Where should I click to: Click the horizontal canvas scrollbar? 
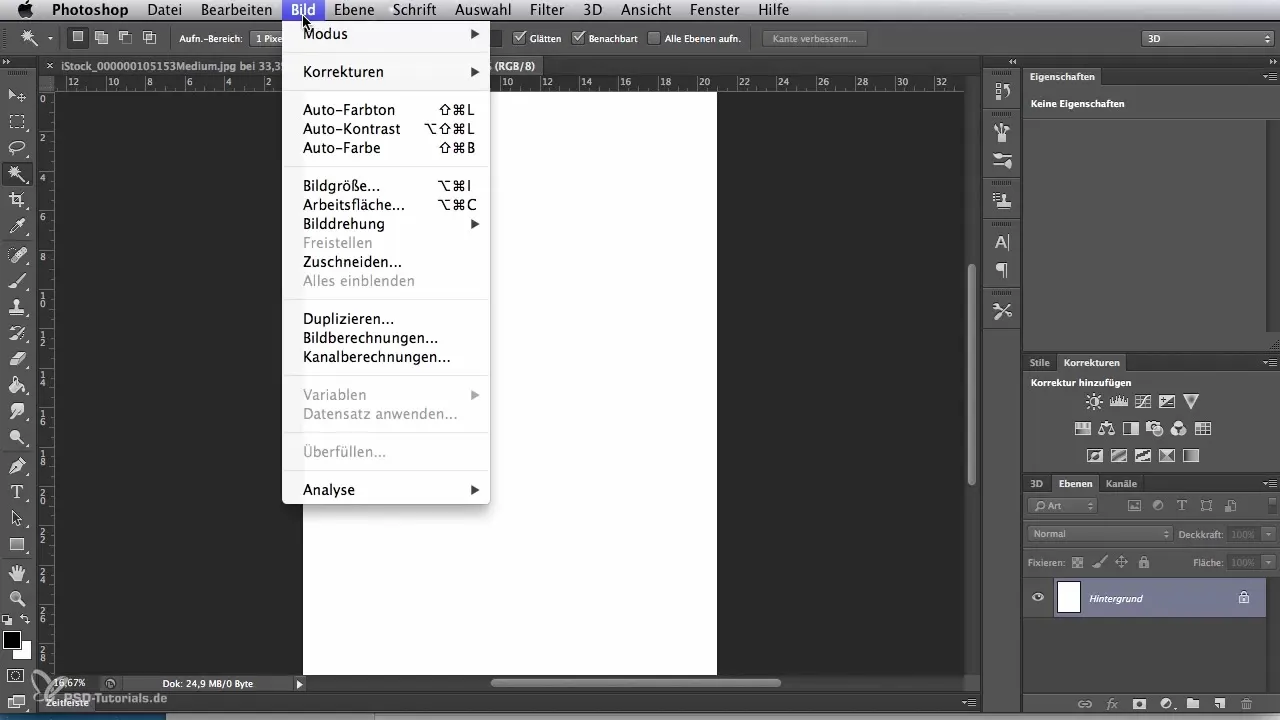pyautogui.click(x=635, y=683)
